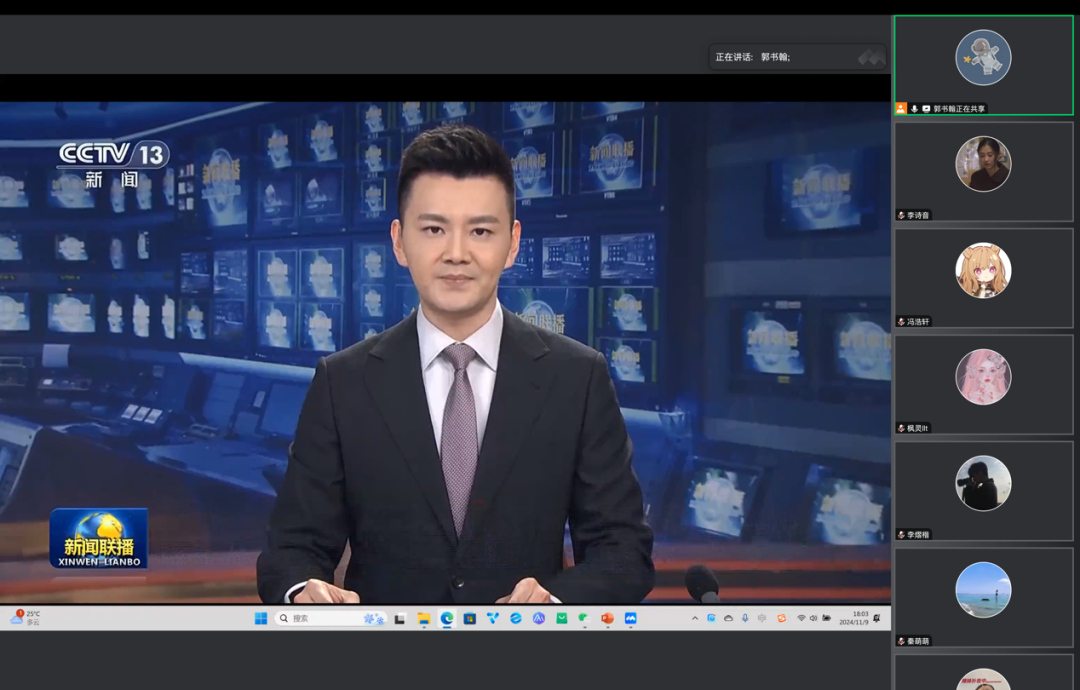Click the microphone icon on 郭书翰's tile

pos(914,109)
